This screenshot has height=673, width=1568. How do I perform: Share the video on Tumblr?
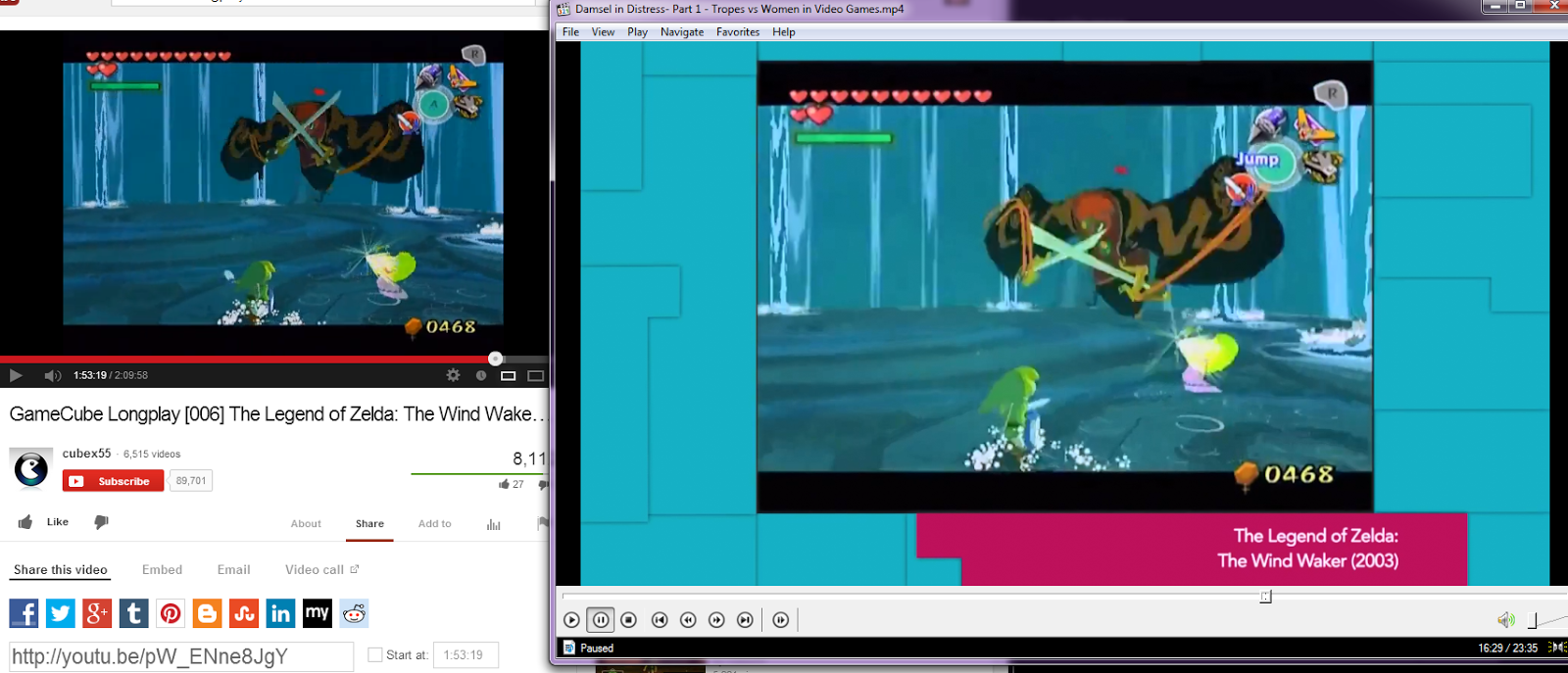[134, 613]
